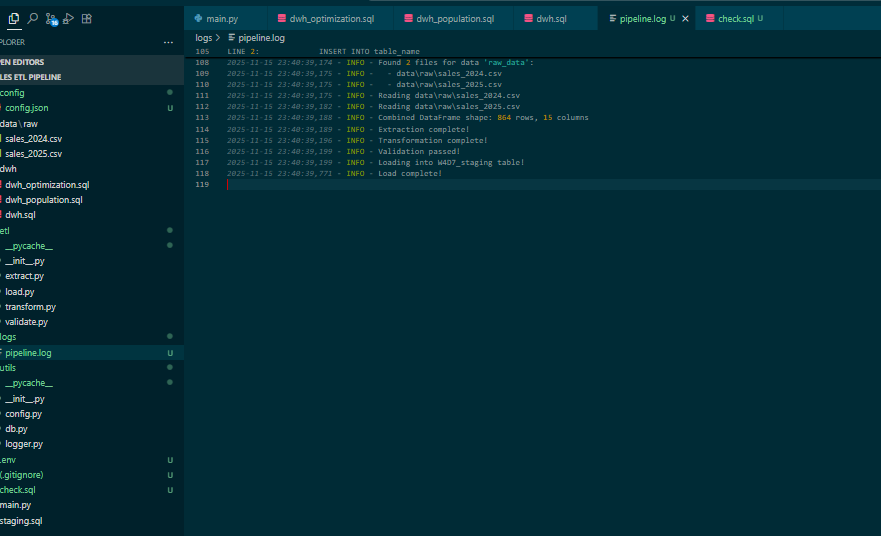Image resolution: width=881 pixels, height=536 pixels.
Task: Click log file icon on pipeline.log tab
Action: tap(613, 19)
